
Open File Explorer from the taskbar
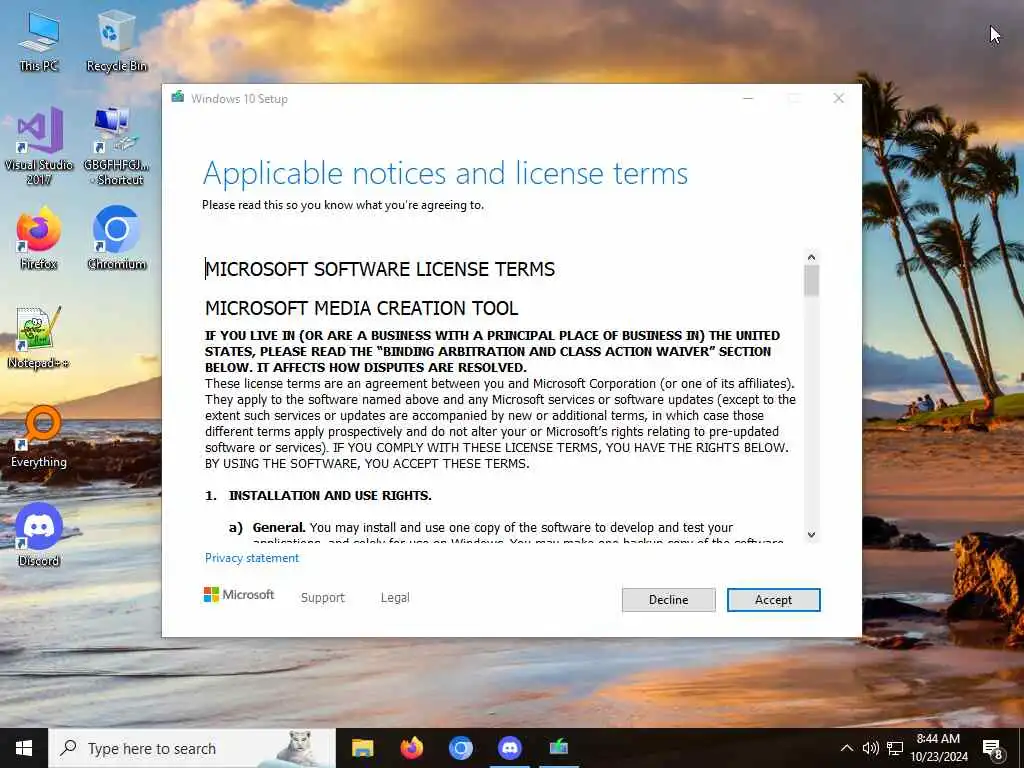point(362,748)
